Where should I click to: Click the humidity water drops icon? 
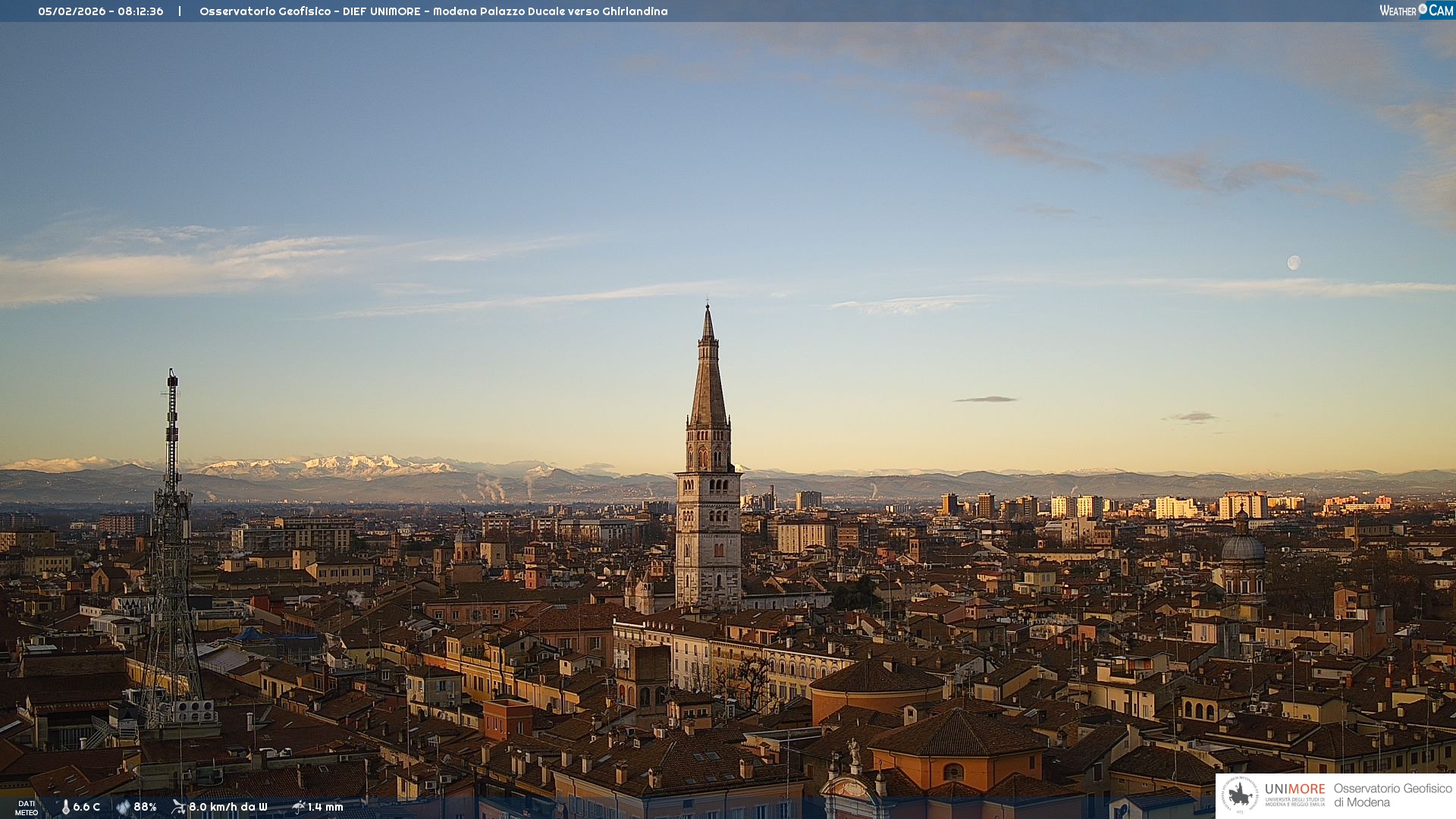(x=123, y=807)
